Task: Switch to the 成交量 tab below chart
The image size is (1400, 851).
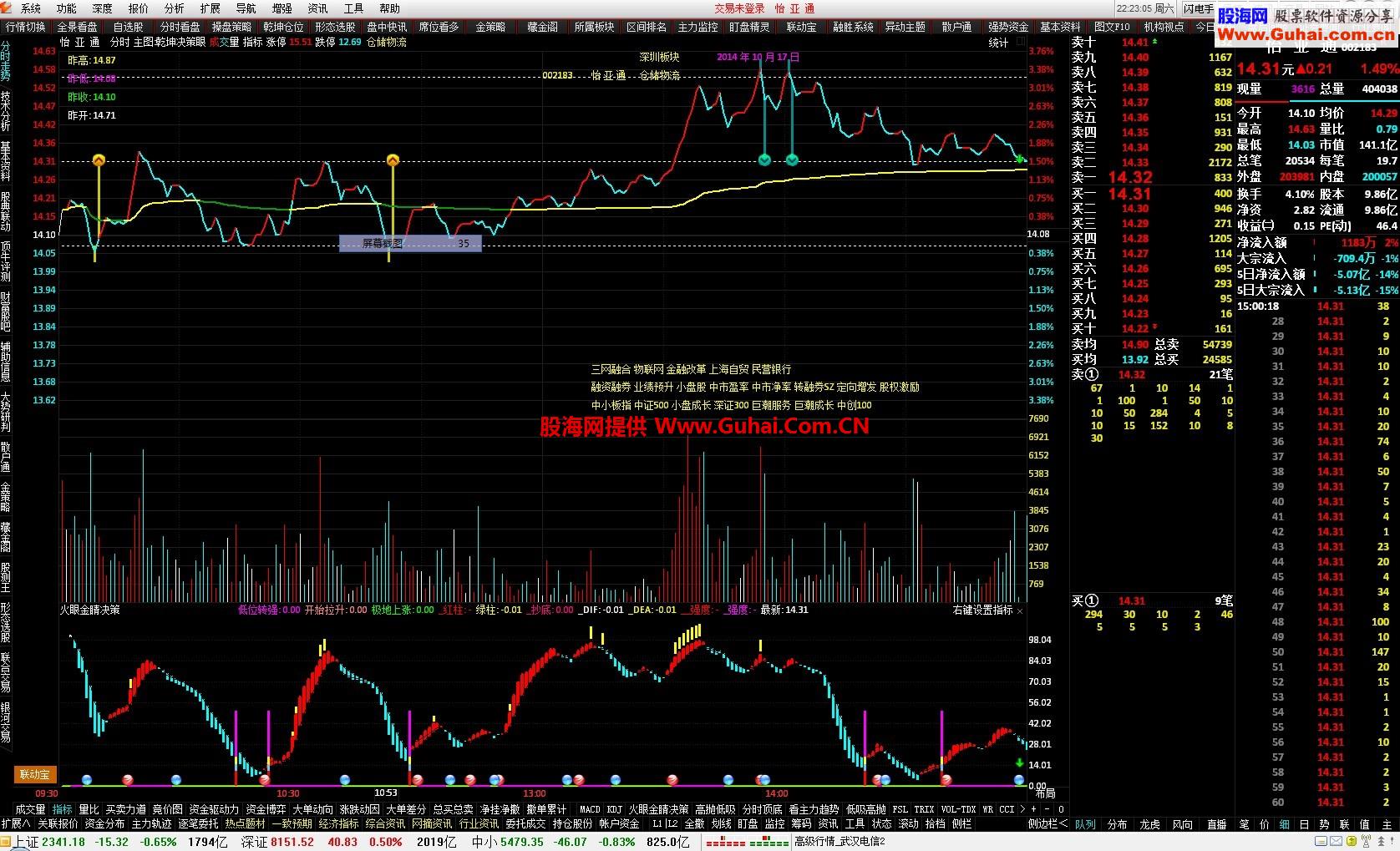Action: pos(30,809)
